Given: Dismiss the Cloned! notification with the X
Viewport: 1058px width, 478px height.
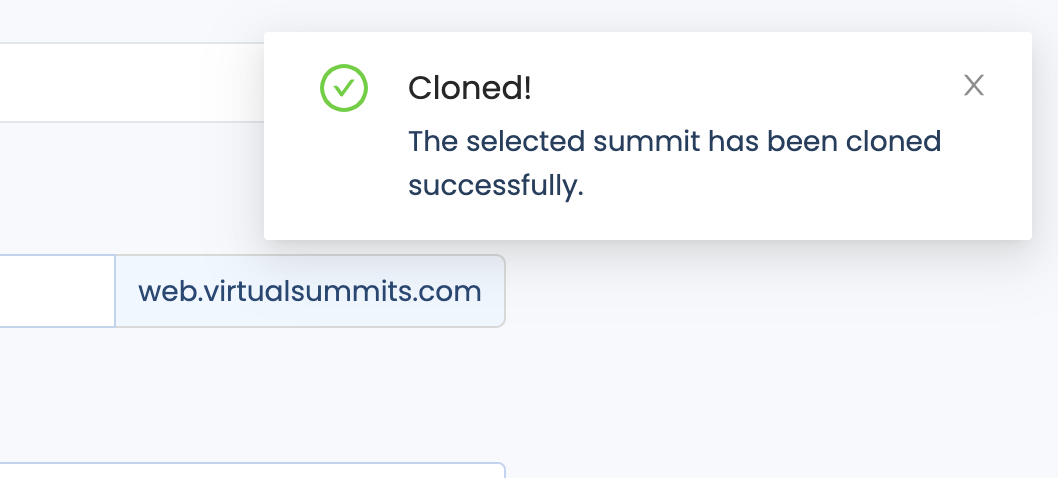Looking at the screenshot, I should tap(974, 86).
